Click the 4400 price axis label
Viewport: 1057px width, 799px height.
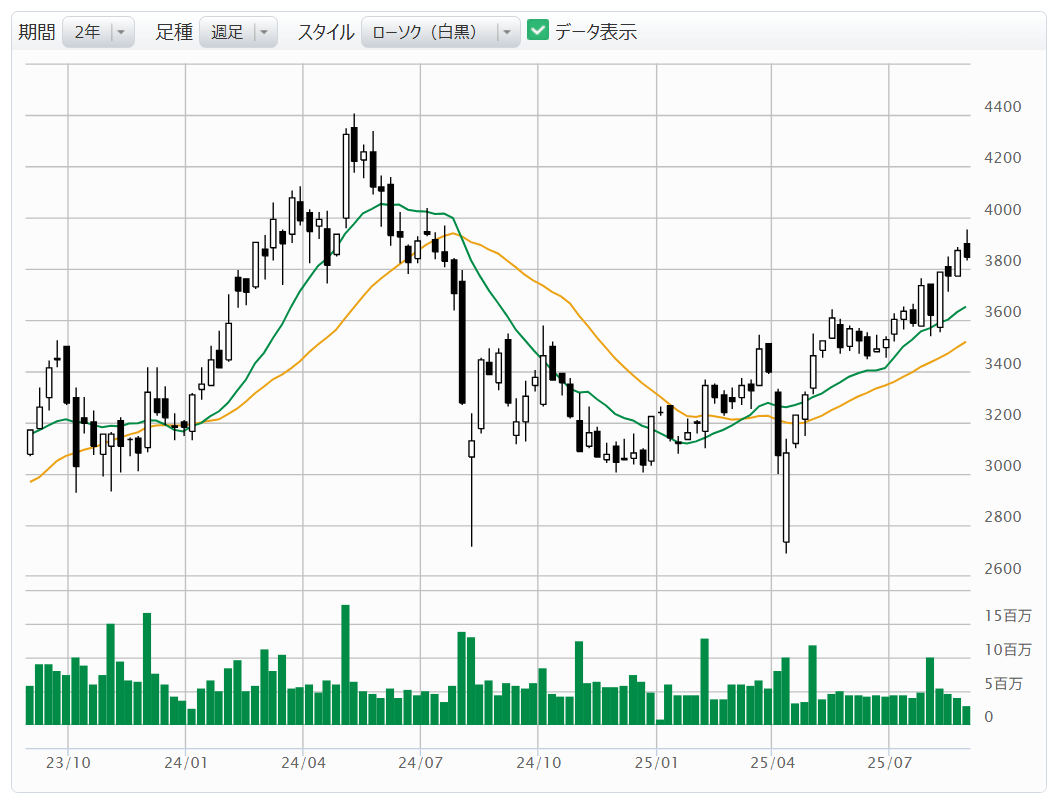click(1001, 107)
